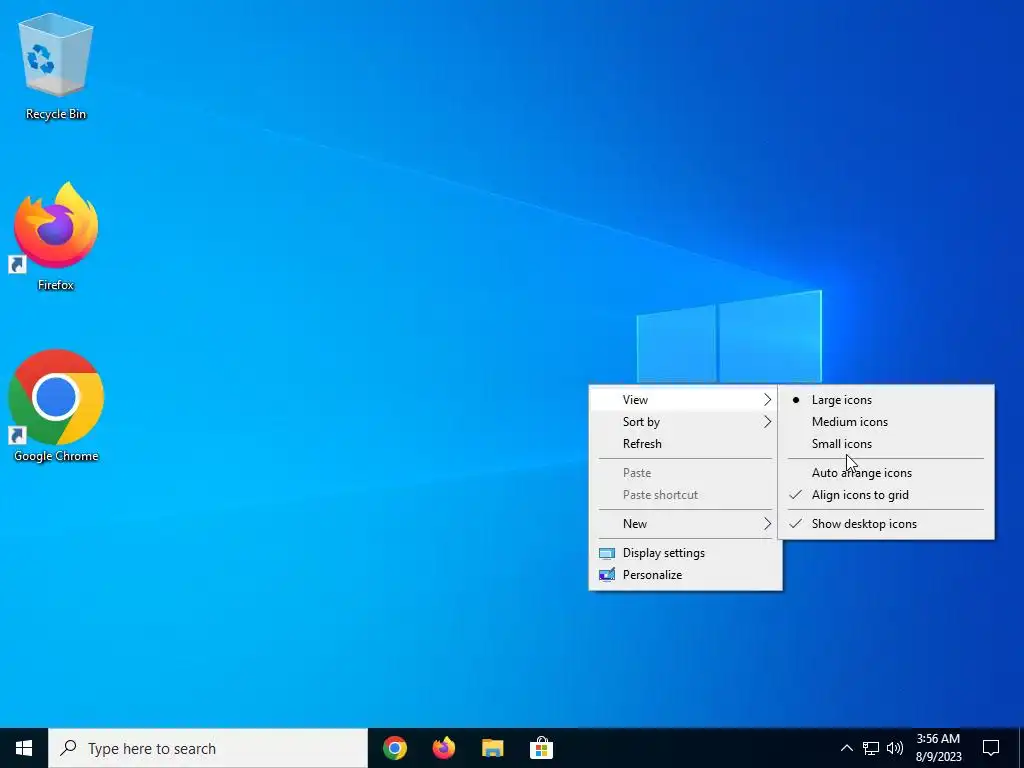Click the arrow next to New
This screenshot has height=768, width=1024.
[767, 524]
